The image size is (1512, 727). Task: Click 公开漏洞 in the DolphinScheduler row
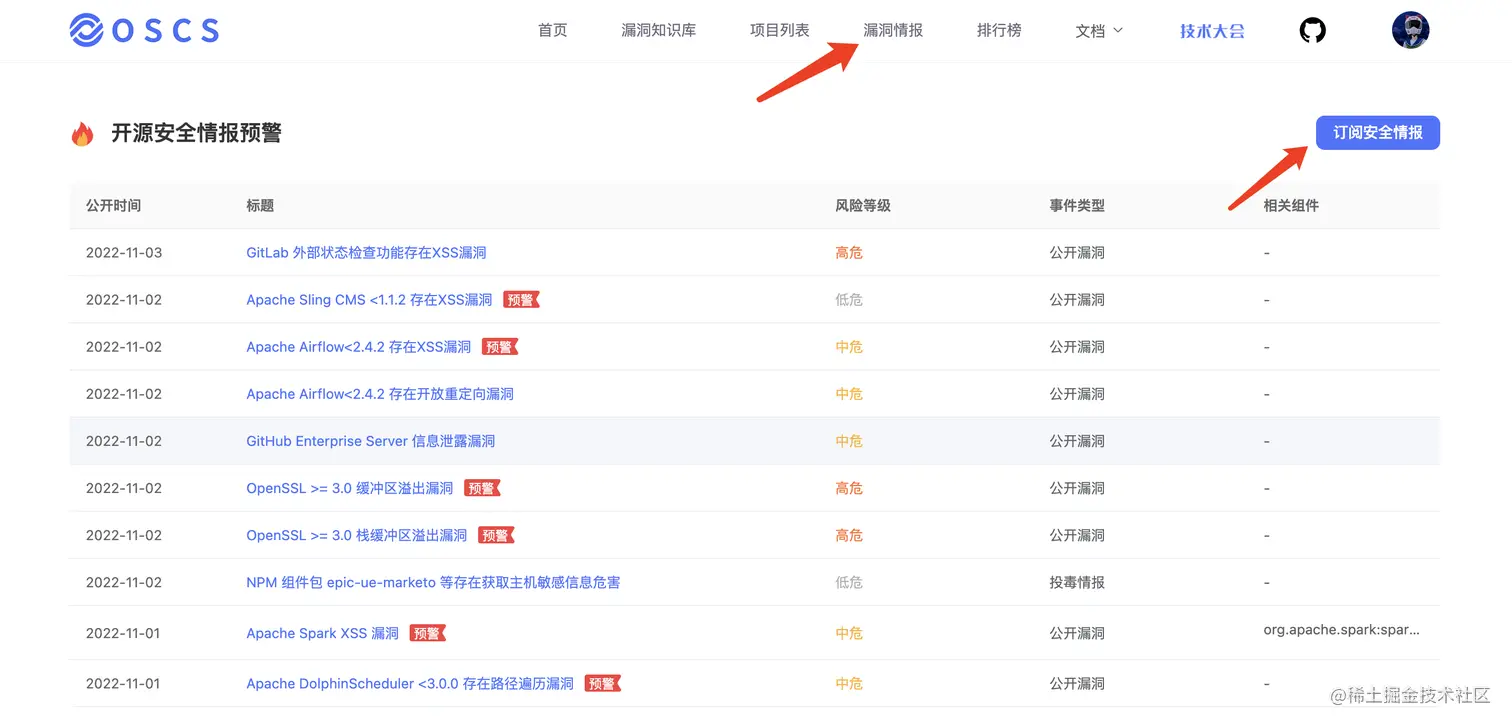pyautogui.click(x=1077, y=684)
